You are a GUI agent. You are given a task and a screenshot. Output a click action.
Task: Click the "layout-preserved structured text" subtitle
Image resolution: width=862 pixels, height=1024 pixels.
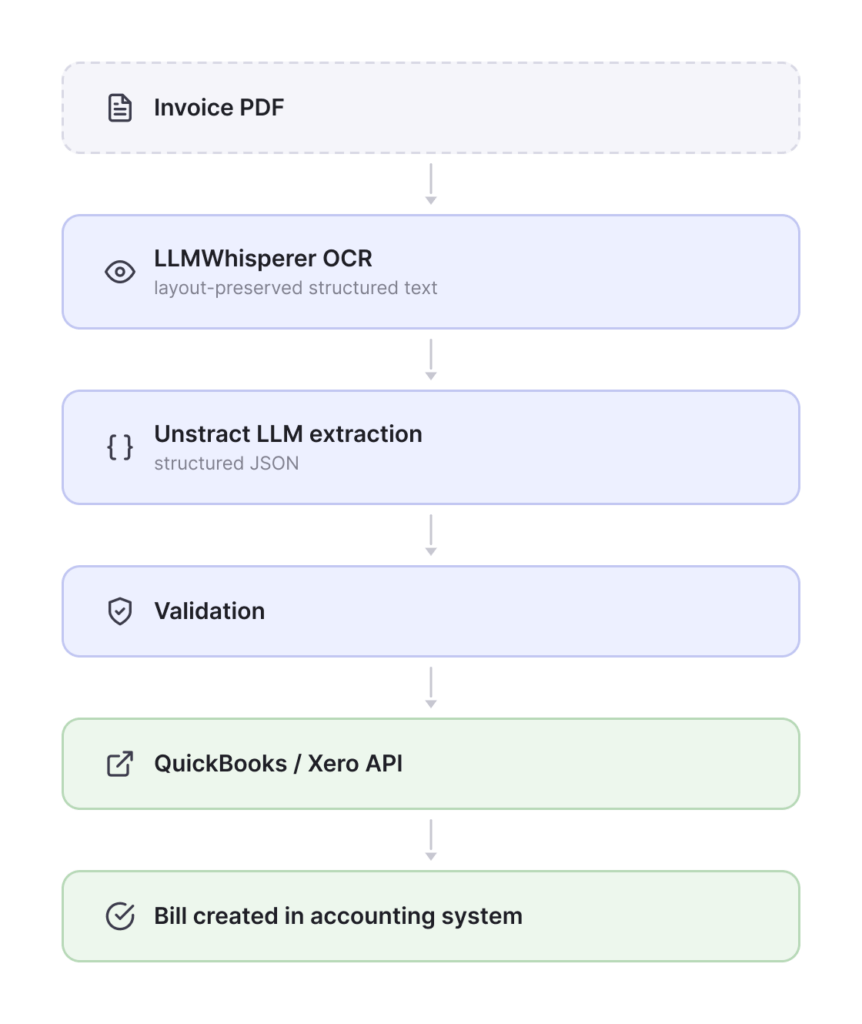point(295,288)
